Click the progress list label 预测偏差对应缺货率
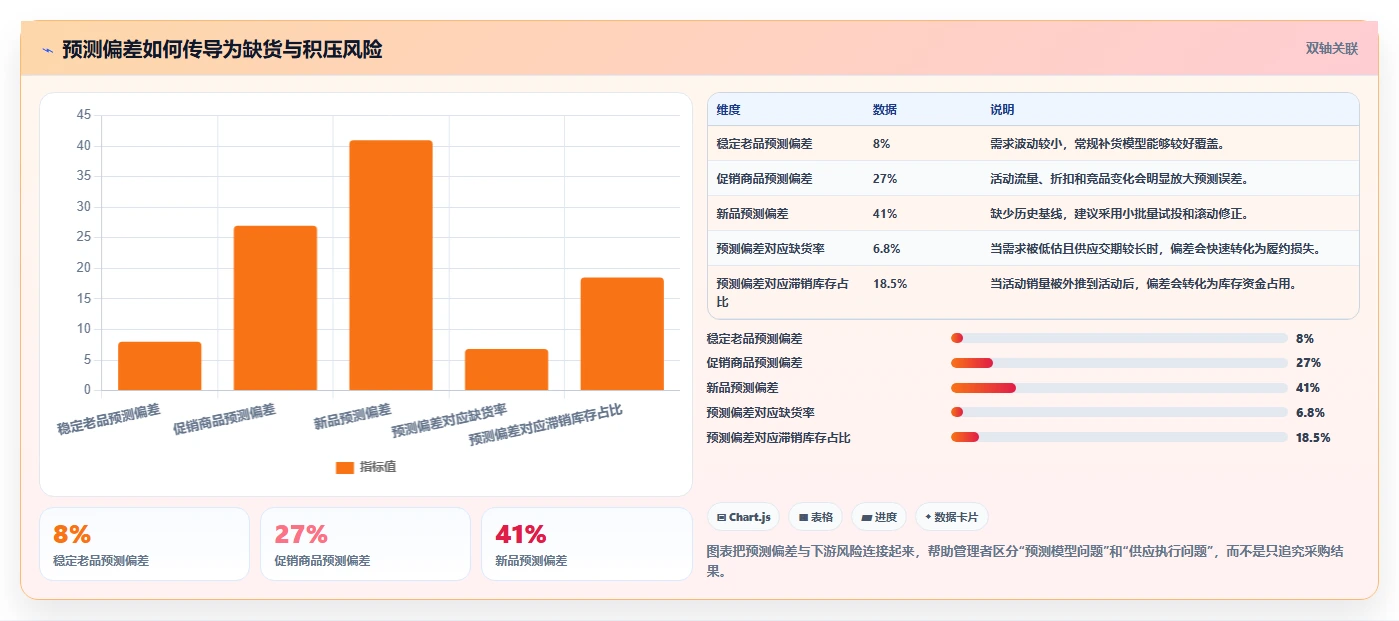 click(760, 412)
